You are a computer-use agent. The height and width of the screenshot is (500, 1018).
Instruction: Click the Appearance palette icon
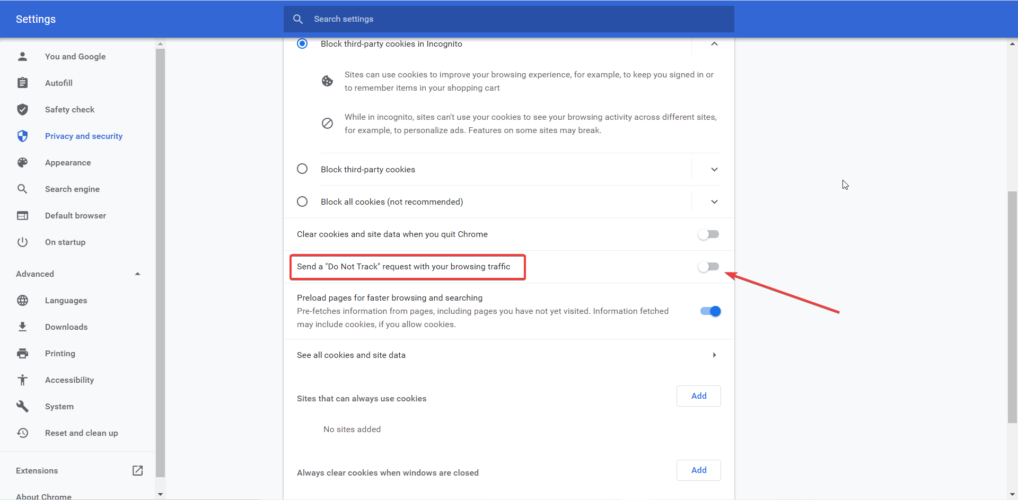pos(23,163)
